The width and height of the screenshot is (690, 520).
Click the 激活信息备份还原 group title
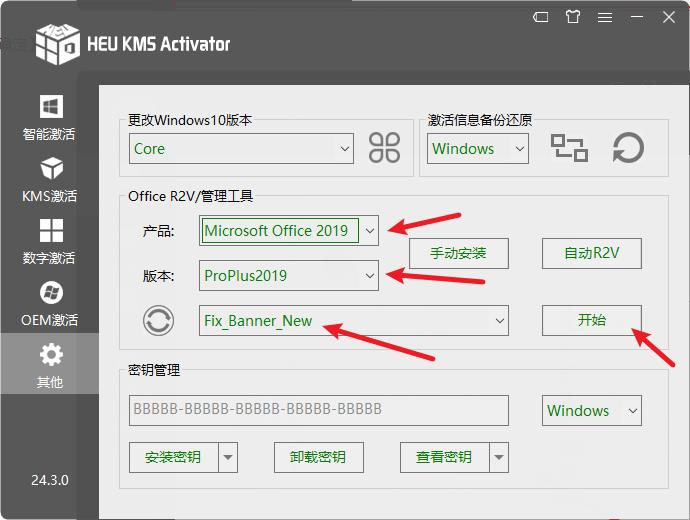point(480,120)
